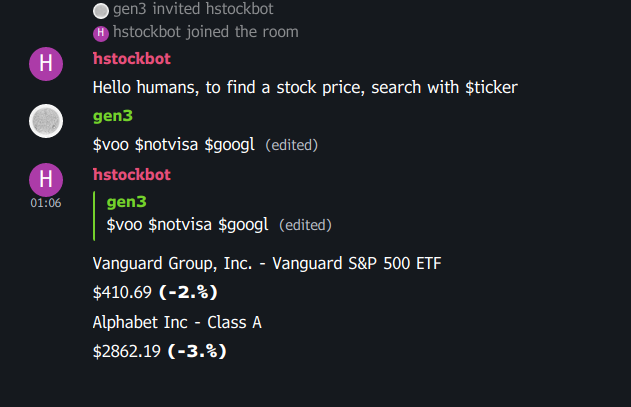The image size is (631, 407).
Task: Click the bold (-3.%) change next to $2862.19
Action: pos(197,351)
